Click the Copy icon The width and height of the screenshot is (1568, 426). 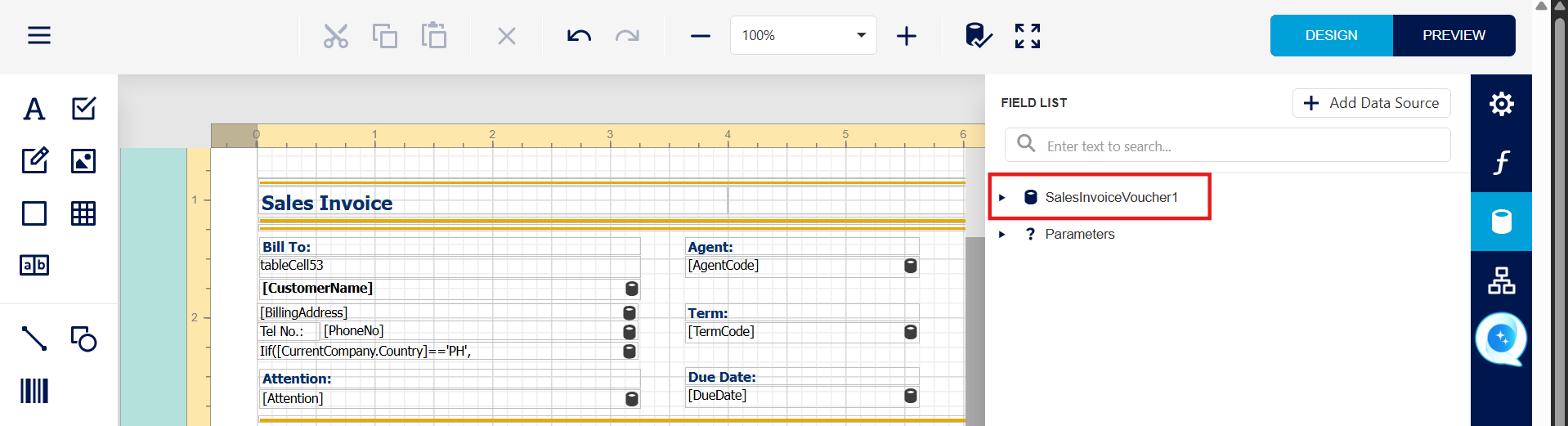click(385, 36)
